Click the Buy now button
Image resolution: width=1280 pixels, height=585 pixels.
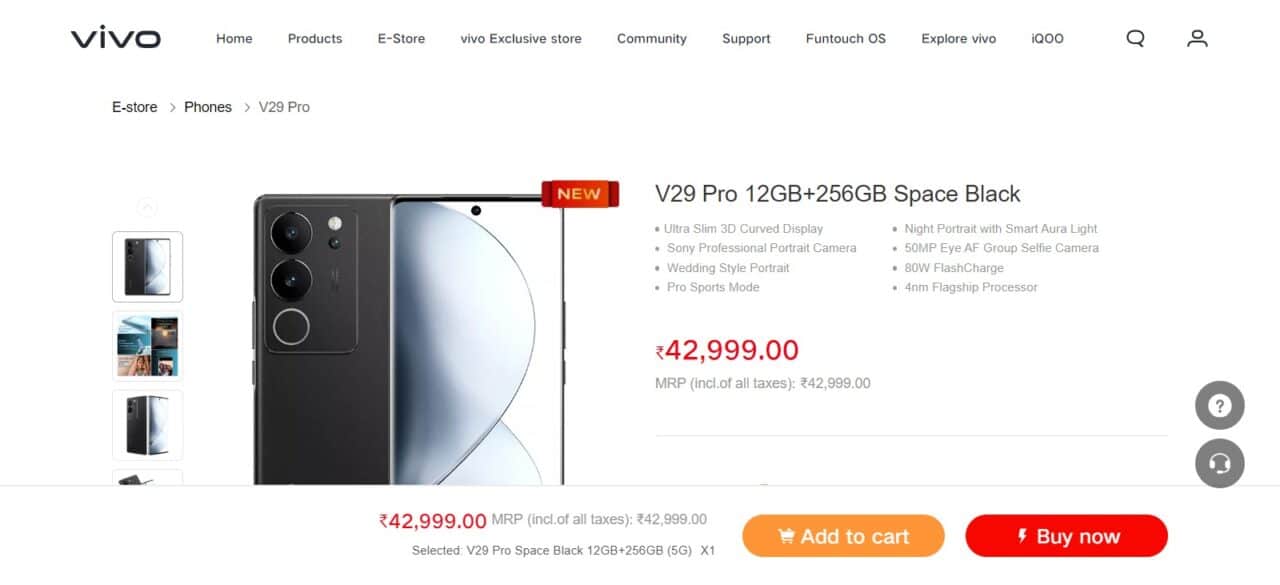point(1066,536)
